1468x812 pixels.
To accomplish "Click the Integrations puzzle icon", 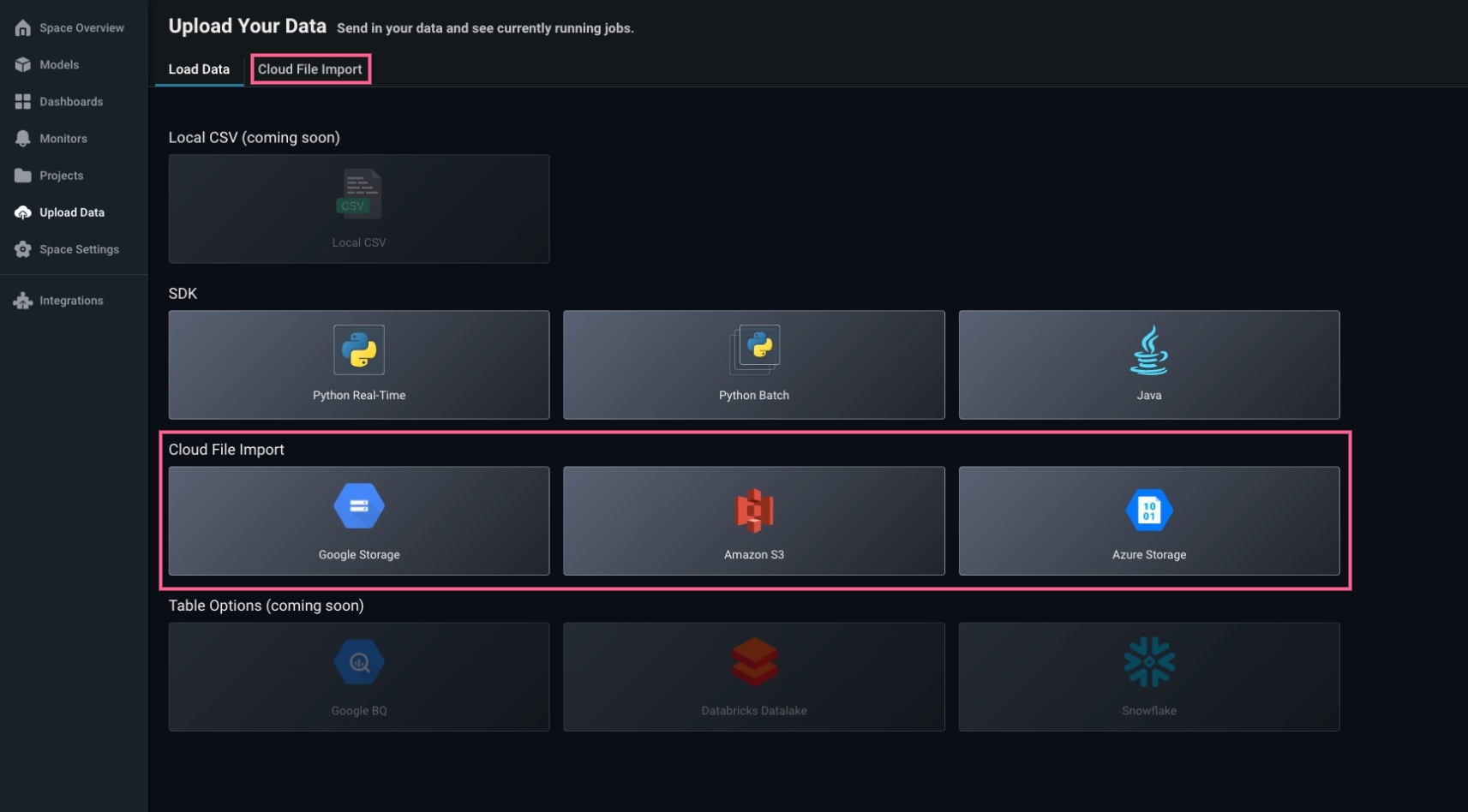I will click(23, 301).
